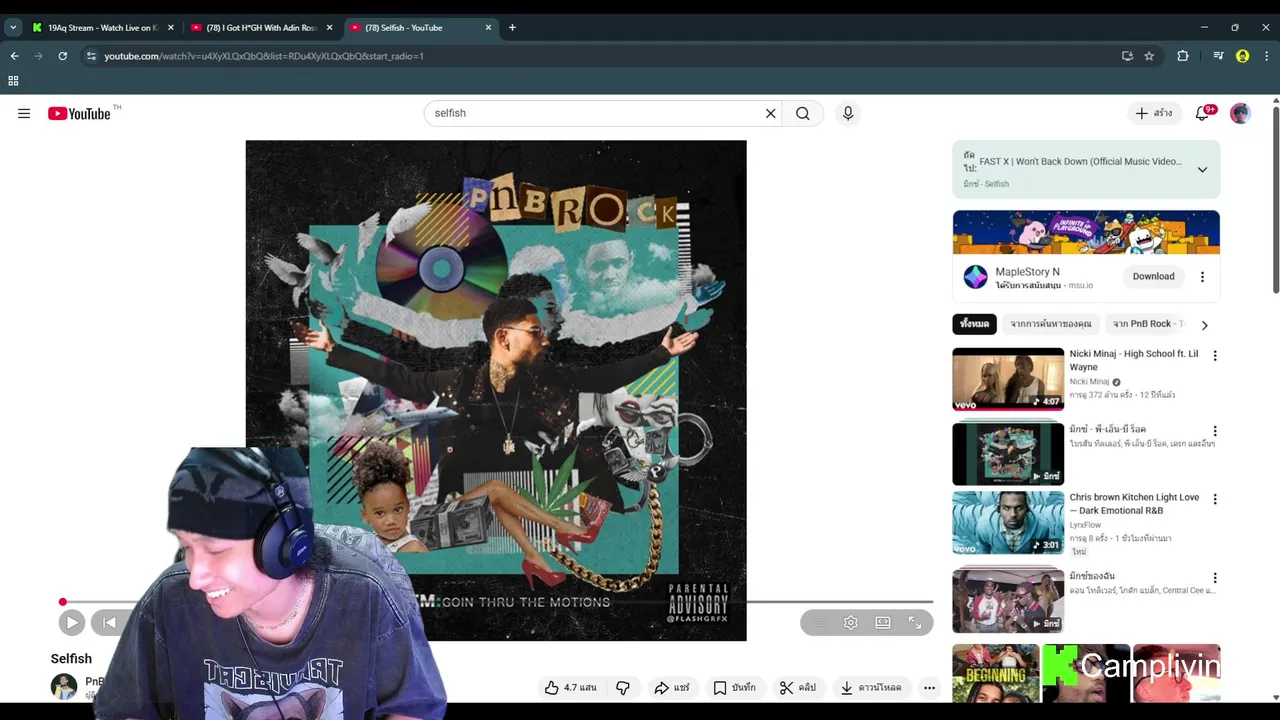This screenshot has width=1280, height=720.
Task: Expand the up-next FAST X playlist panel
Action: (1202, 169)
